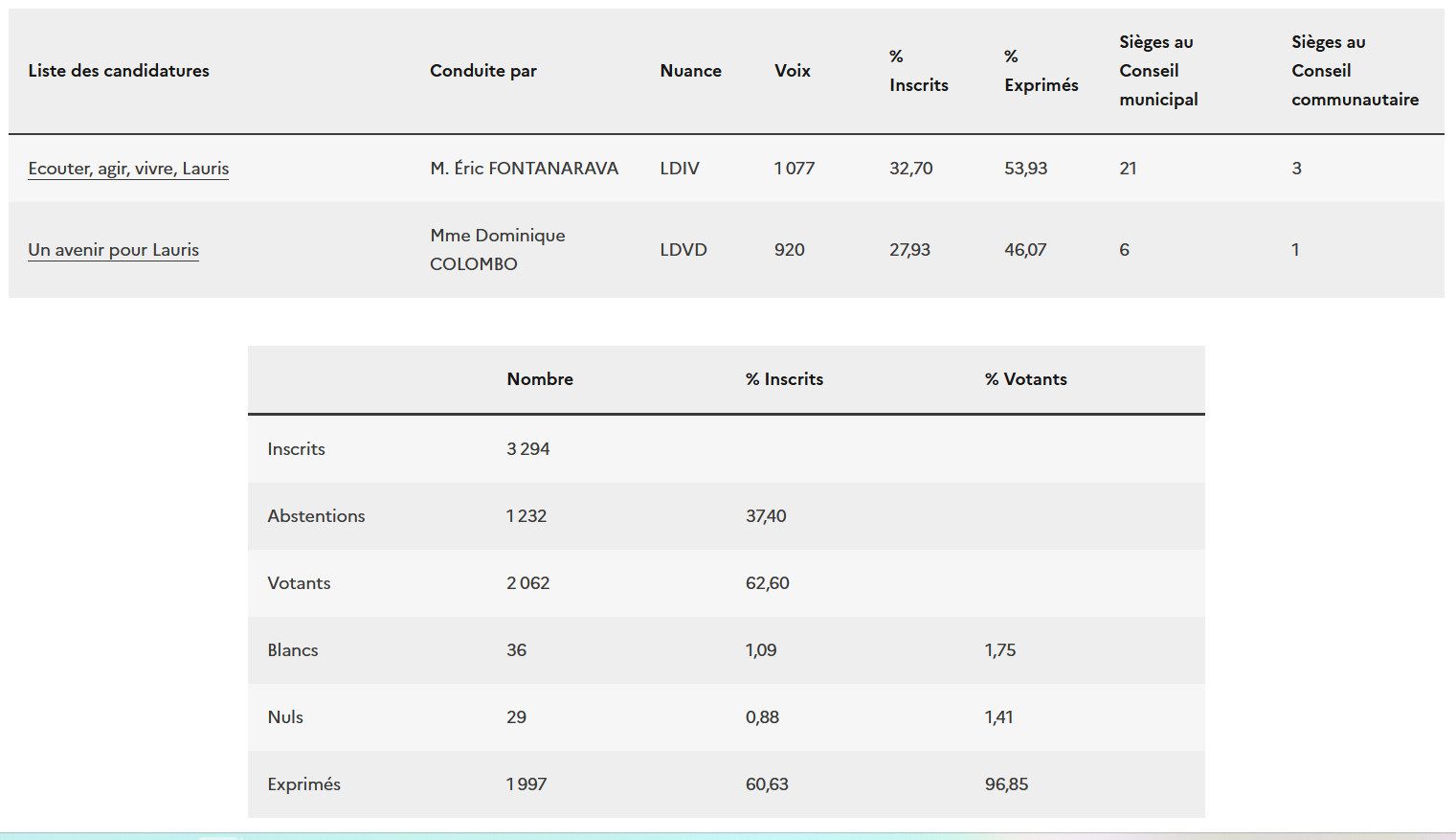Click the 1 077 votes cell

pos(794,169)
